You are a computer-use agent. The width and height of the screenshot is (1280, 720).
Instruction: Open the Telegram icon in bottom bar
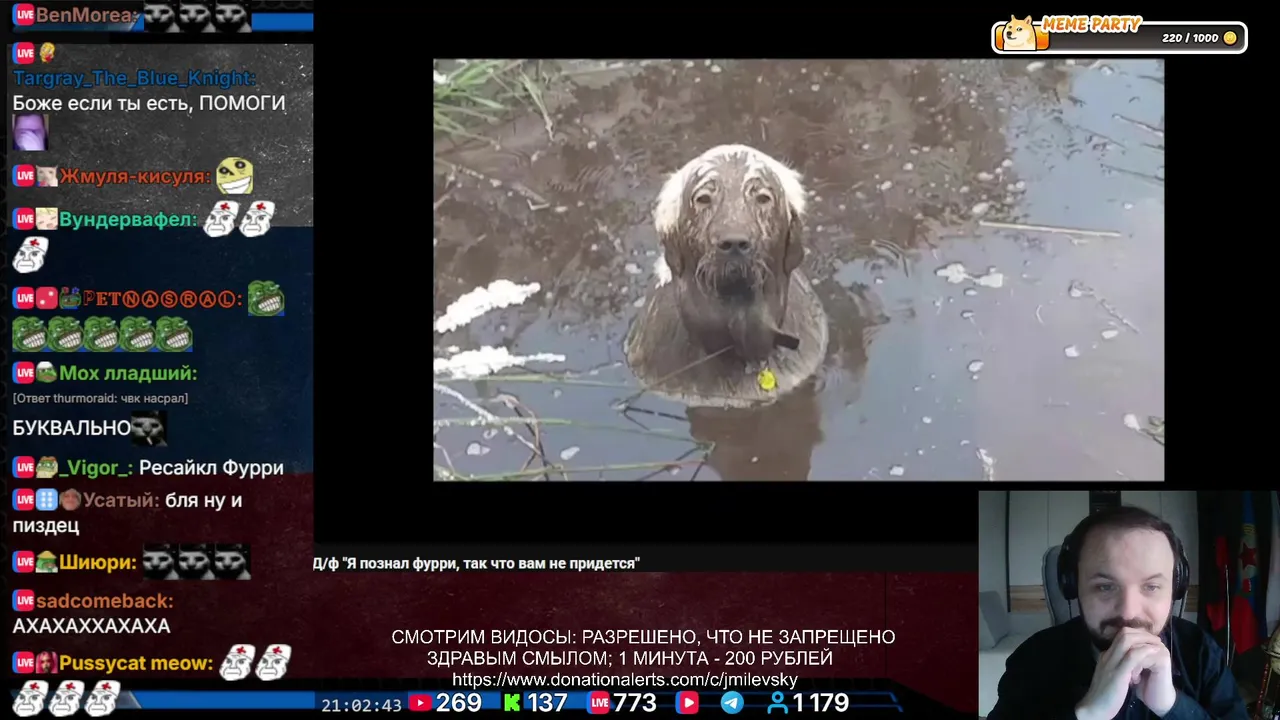tap(732, 703)
